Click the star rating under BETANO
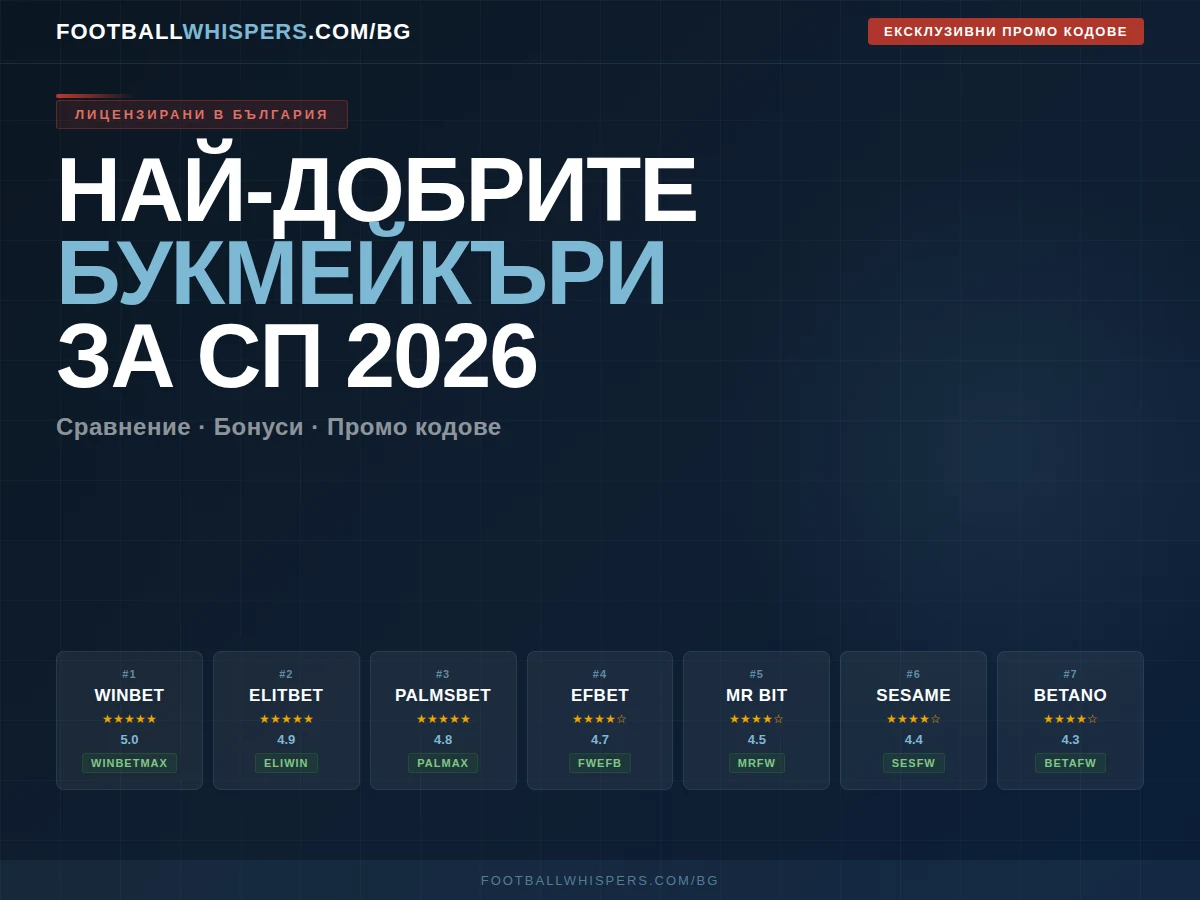1200x900 pixels. pos(1070,719)
